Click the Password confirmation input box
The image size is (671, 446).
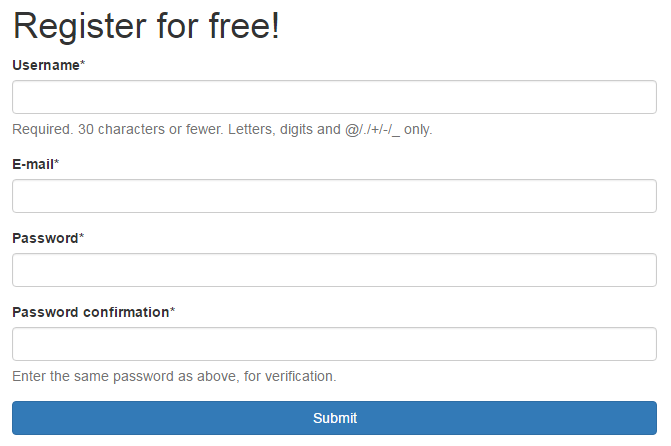pos(334,344)
